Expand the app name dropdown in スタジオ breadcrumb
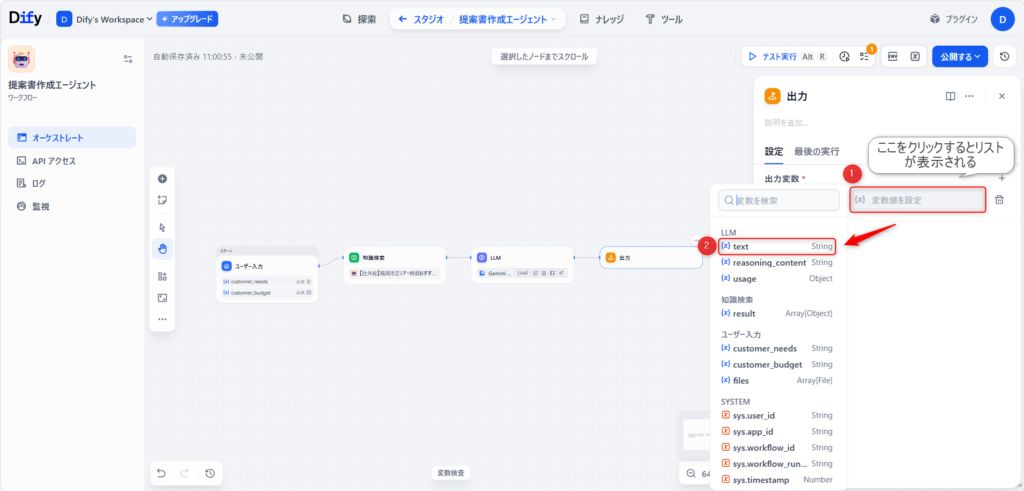Screen dimensions: 1024x491 click(511, 19)
